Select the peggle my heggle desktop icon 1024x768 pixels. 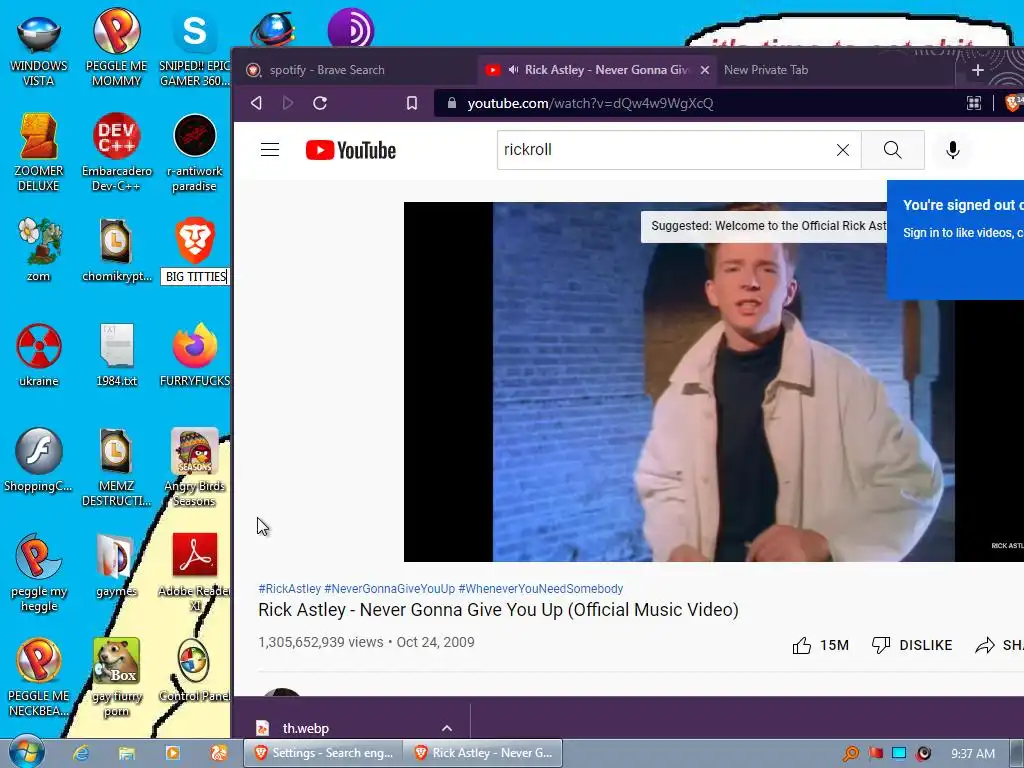pyautogui.click(x=39, y=572)
